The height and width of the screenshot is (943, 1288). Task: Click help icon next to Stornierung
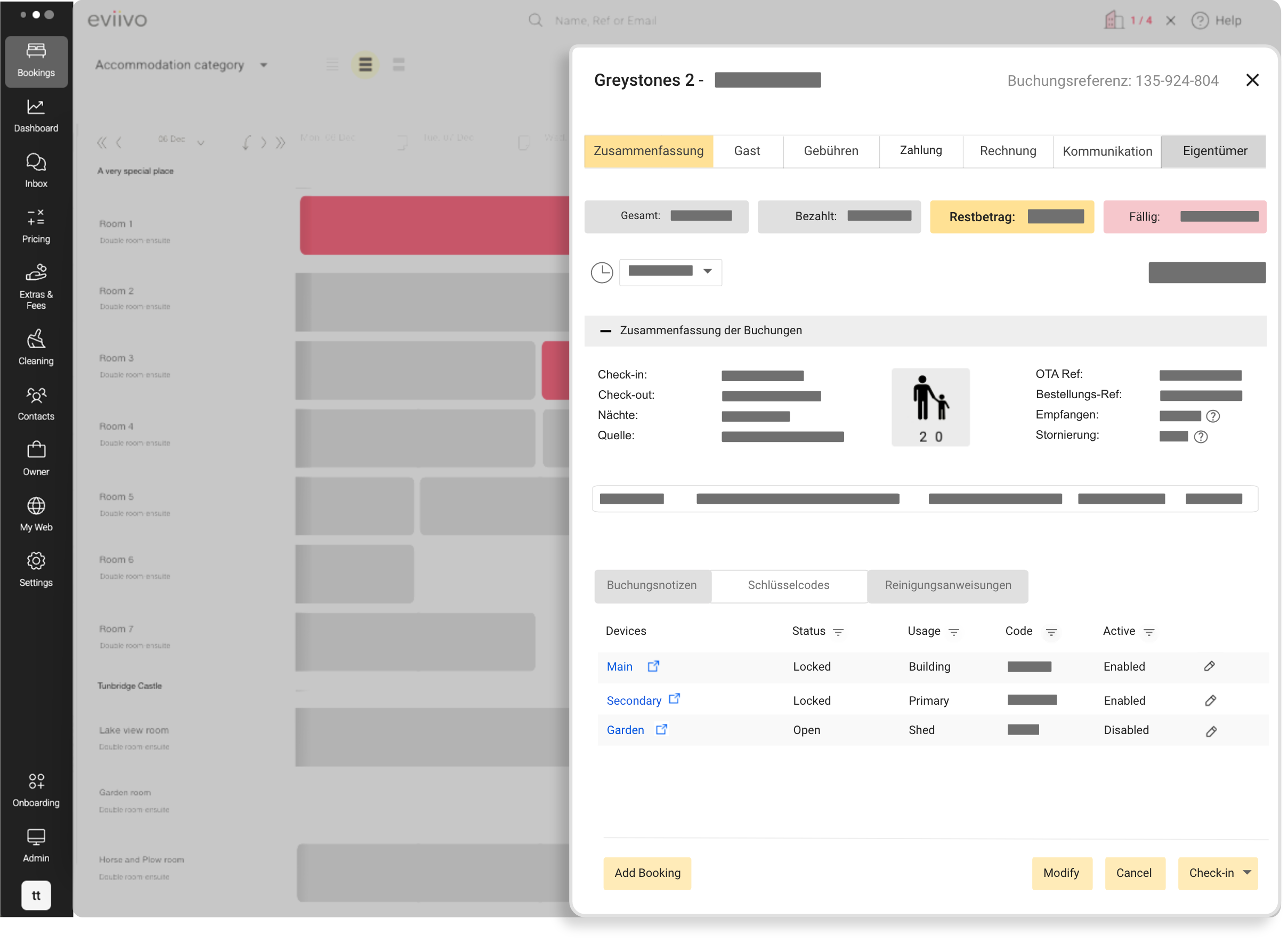[x=1201, y=437]
